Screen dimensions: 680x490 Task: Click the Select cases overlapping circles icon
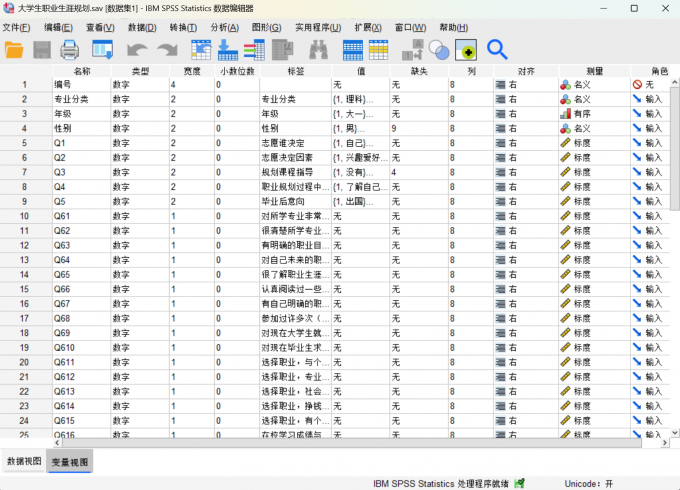(439, 49)
